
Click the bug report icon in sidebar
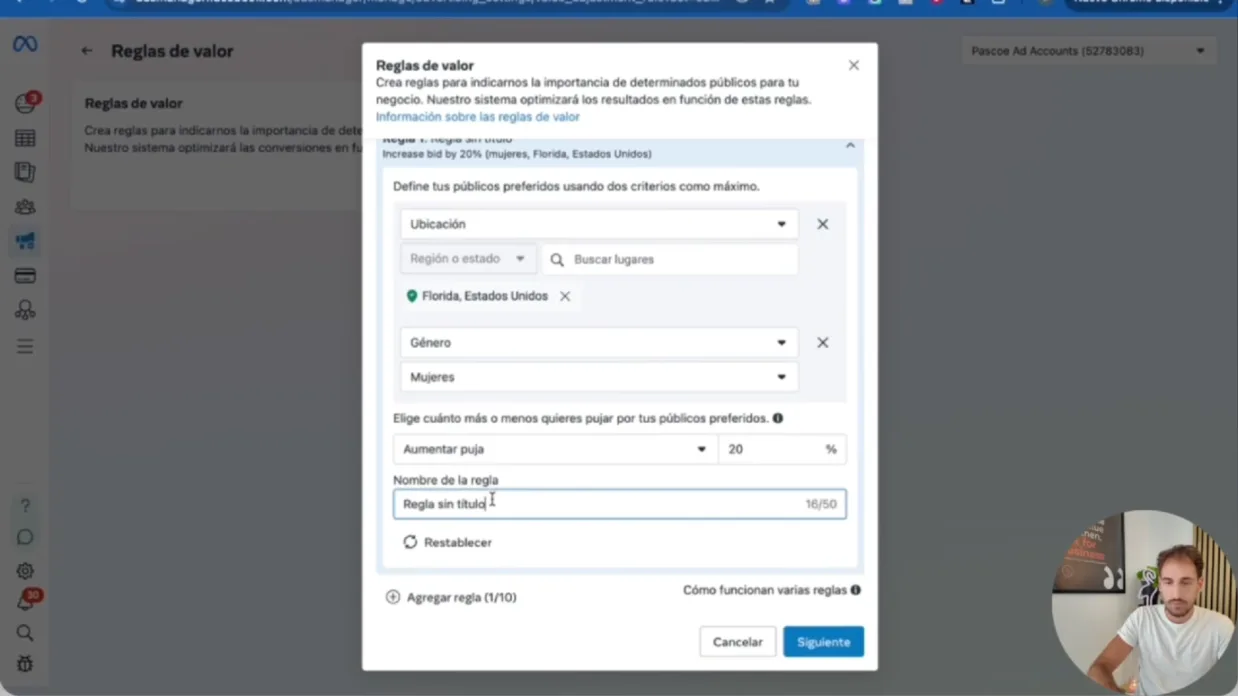click(25, 664)
